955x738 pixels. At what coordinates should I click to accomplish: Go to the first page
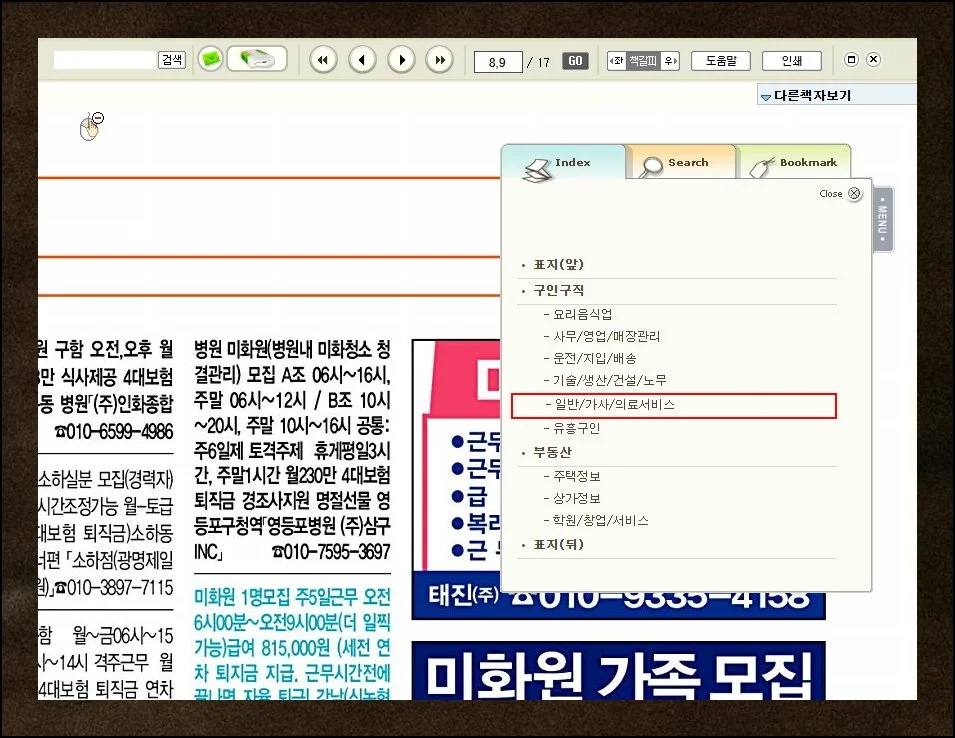point(323,60)
